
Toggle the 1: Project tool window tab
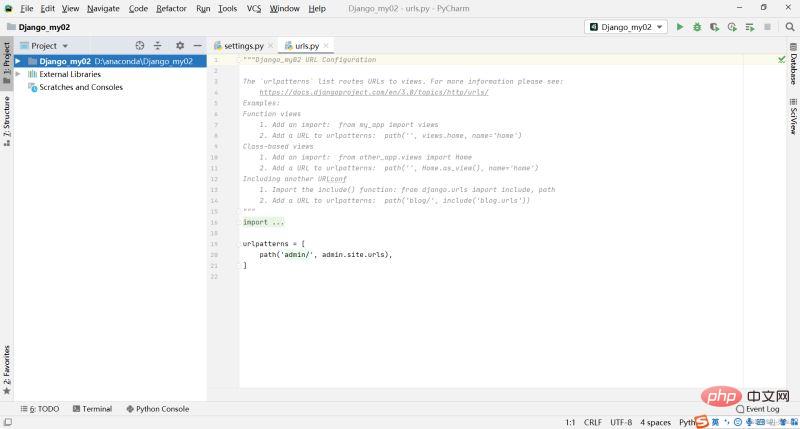coord(7,63)
